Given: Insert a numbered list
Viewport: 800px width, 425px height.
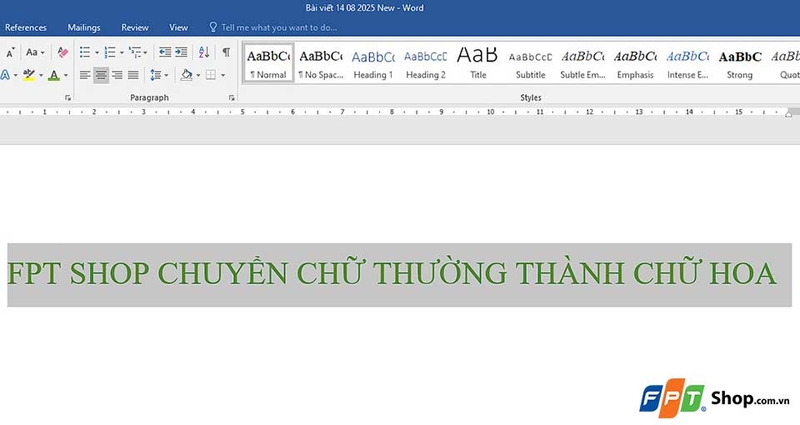Looking at the screenshot, I should [x=110, y=52].
